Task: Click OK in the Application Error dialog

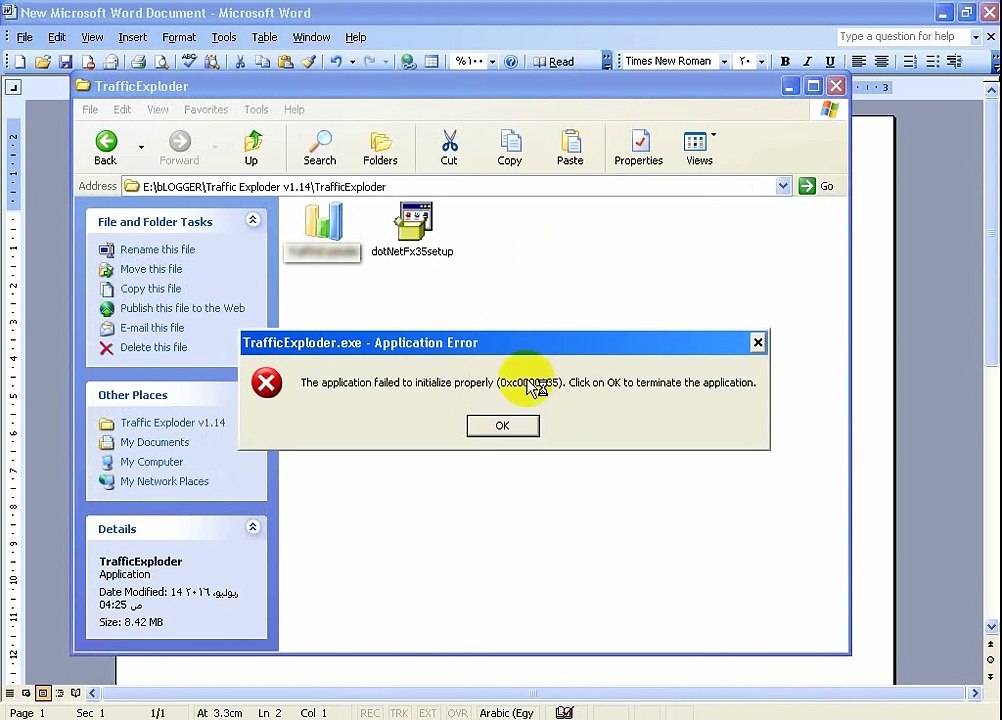Action: coord(503,425)
